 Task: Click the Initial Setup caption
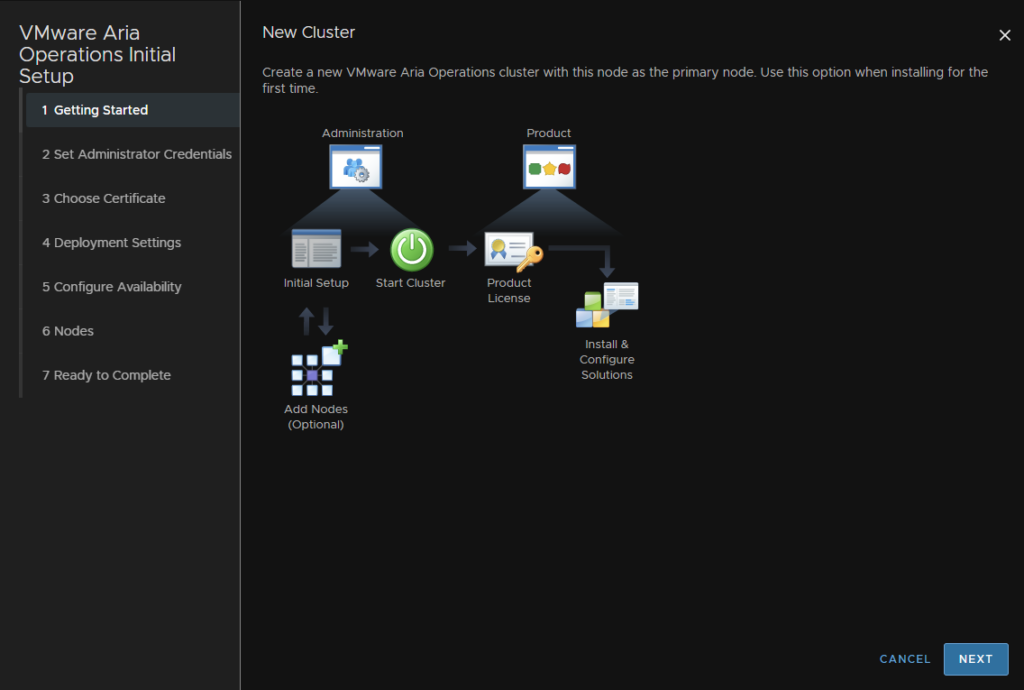tap(316, 283)
